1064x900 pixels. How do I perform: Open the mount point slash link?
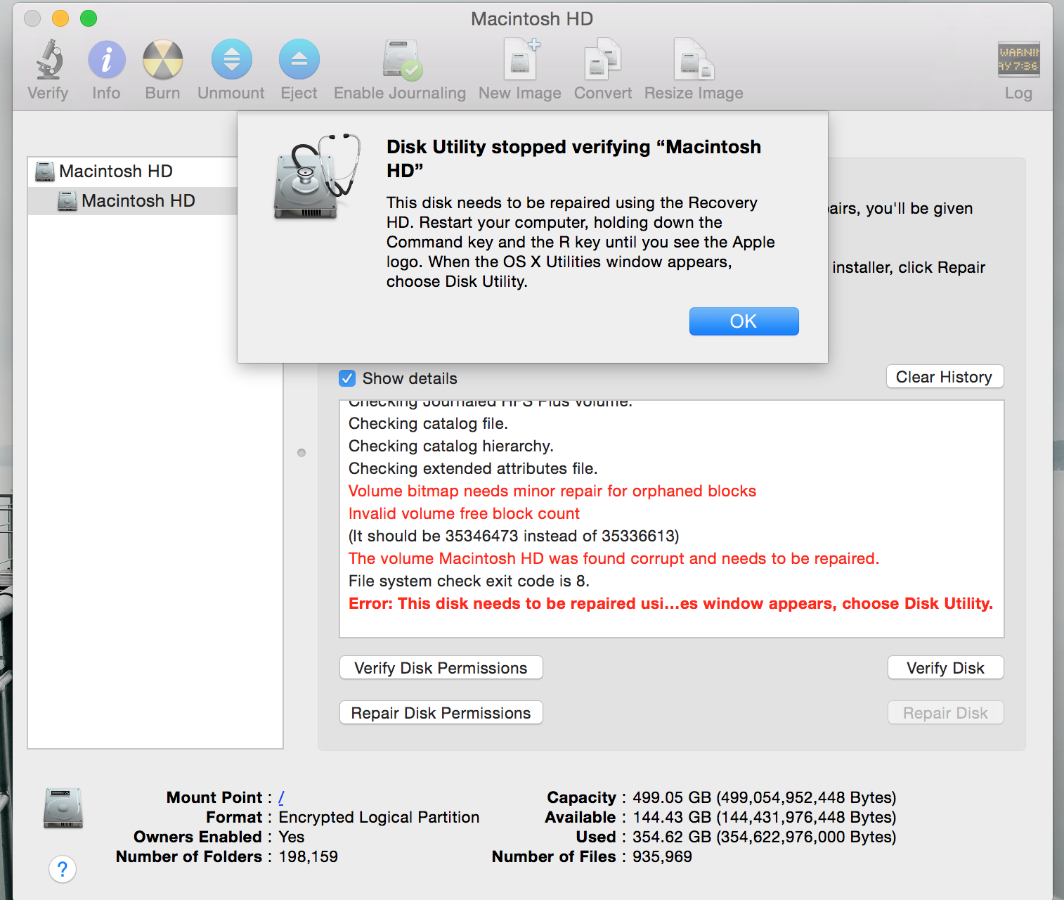tap(281, 798)
